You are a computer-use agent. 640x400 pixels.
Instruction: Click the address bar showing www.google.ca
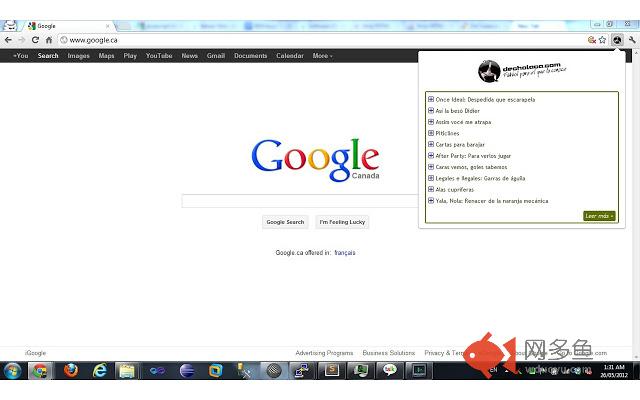click(322, 40)
